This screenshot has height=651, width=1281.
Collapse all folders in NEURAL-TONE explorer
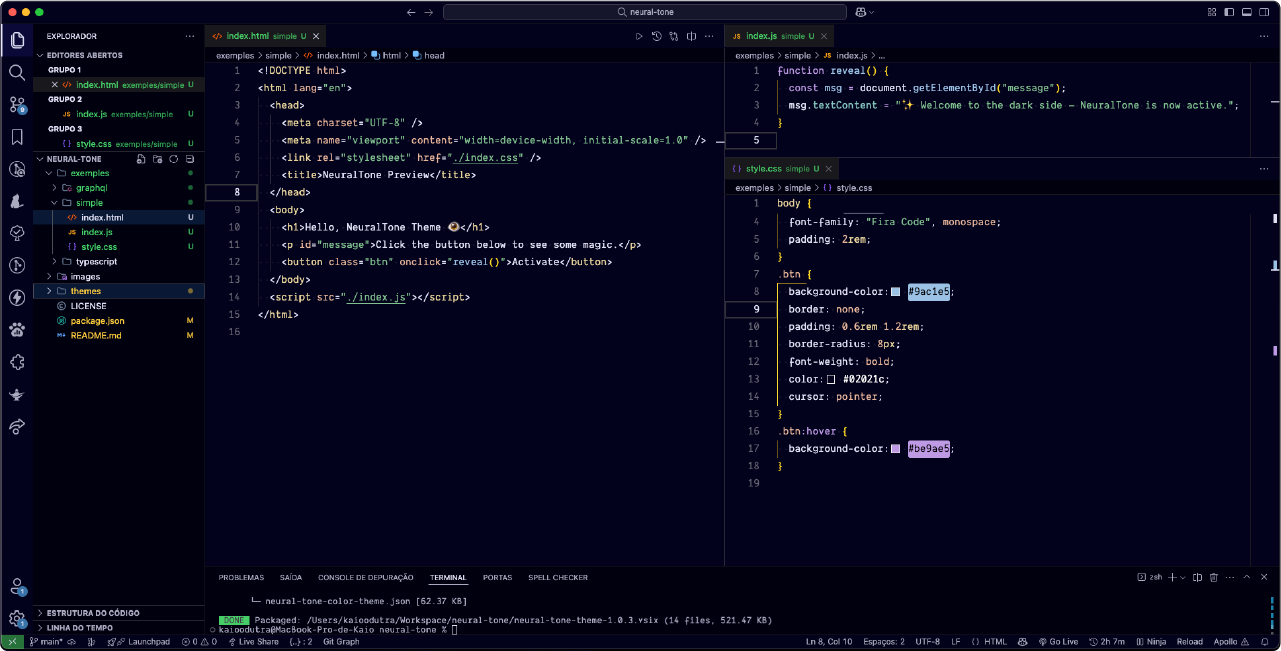pyautogui.click(x=190, y=159)
